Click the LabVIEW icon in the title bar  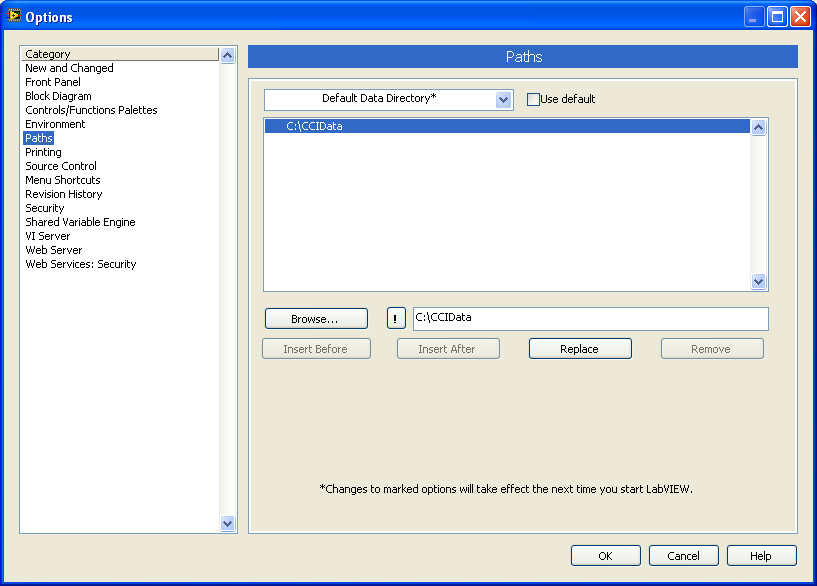(x=14, y=16)
